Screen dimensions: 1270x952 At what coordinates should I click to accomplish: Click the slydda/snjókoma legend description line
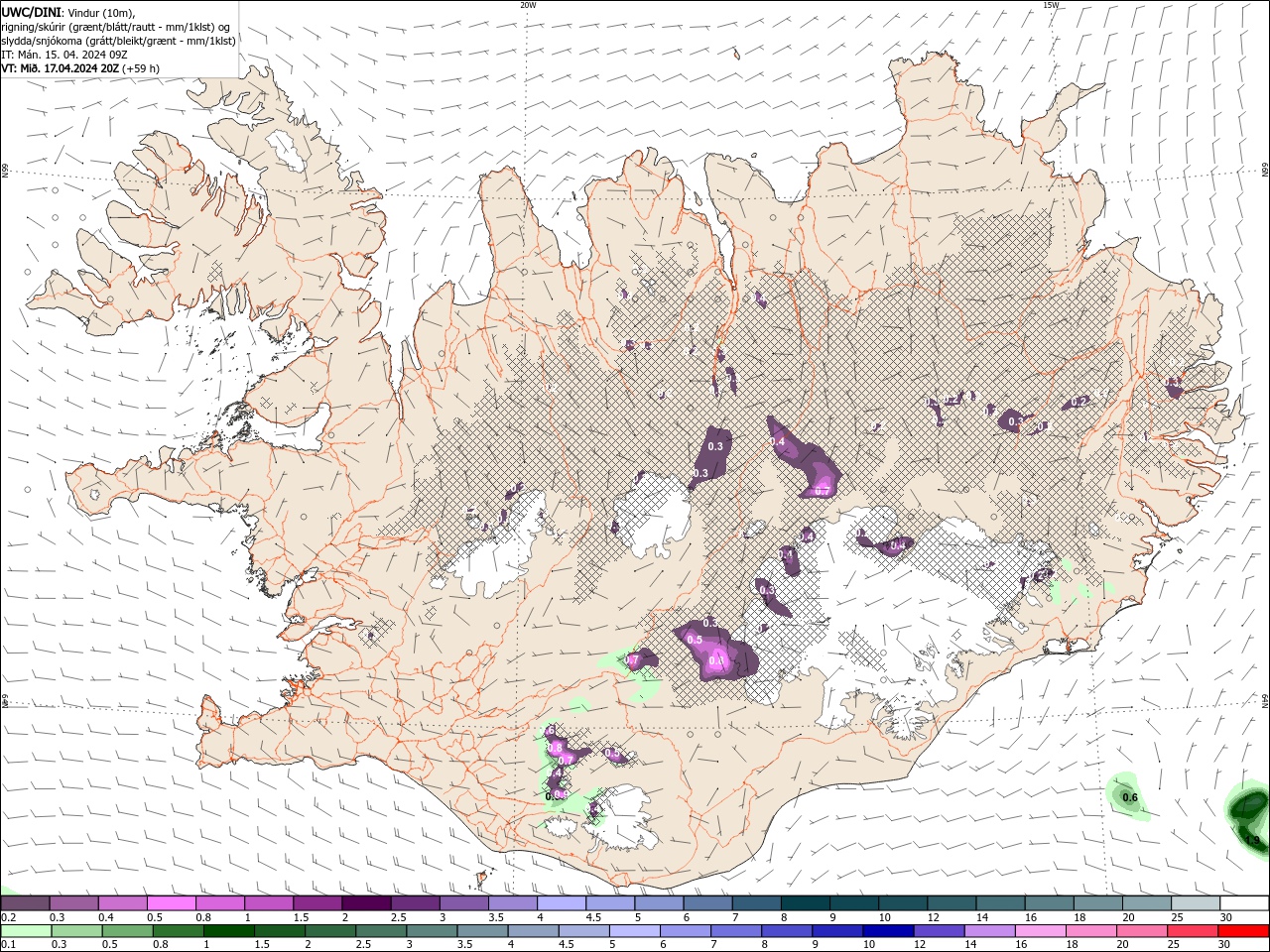click(118, 41)
